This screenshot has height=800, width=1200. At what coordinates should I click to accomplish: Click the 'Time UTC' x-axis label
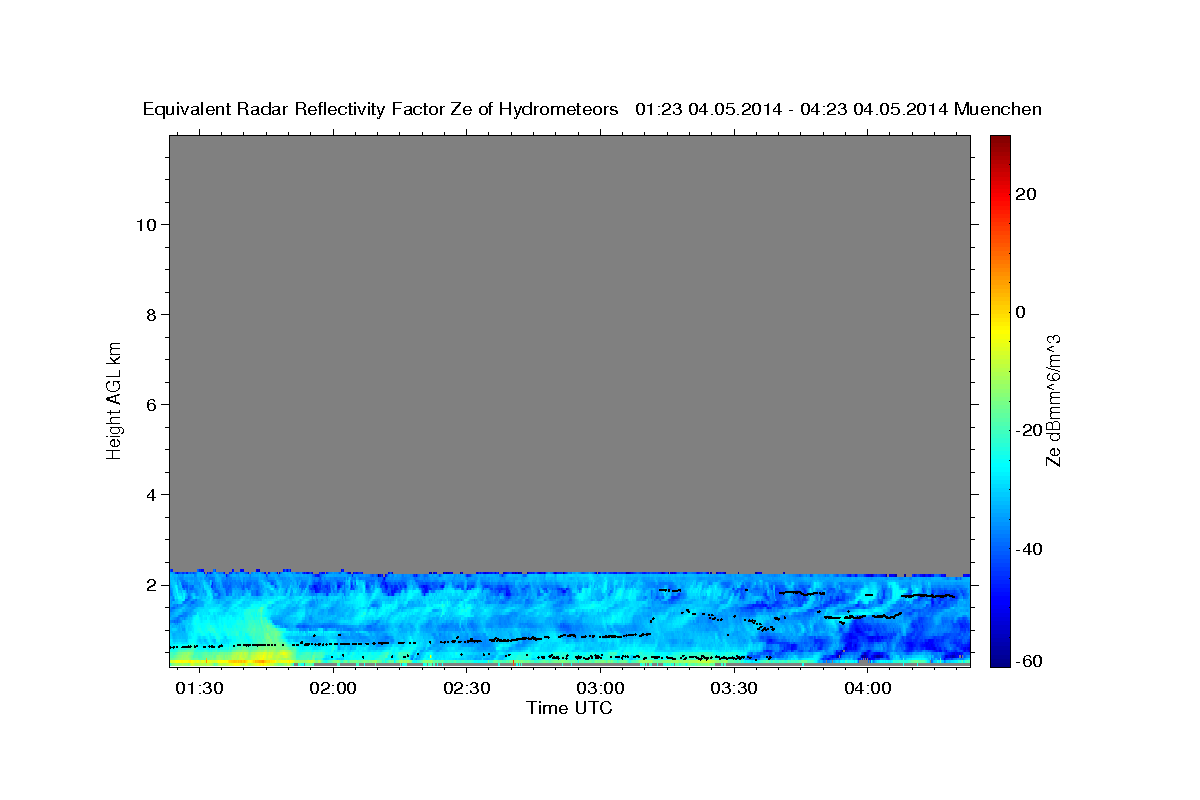point(569,708)
